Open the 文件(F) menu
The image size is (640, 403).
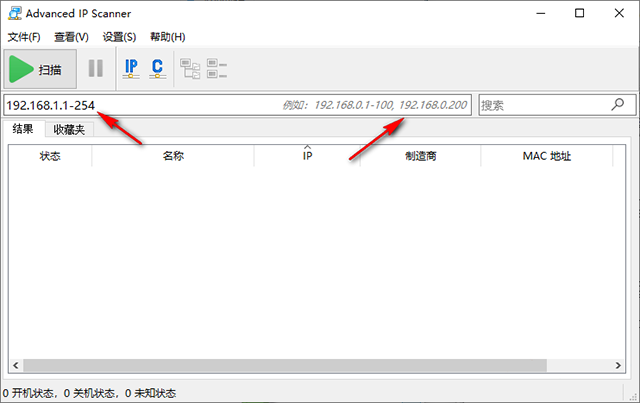tap(24, 37)
